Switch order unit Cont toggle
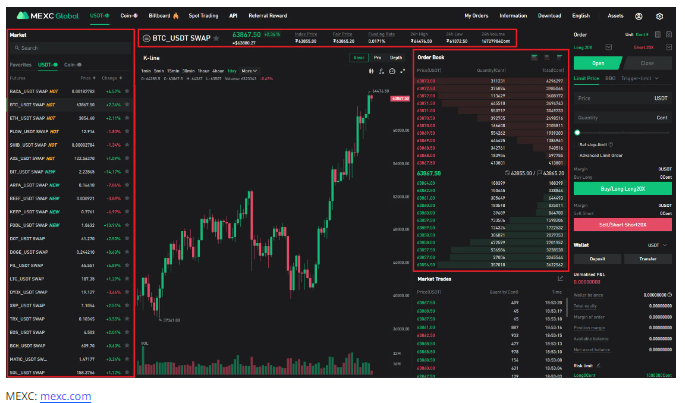Viewport: 685px width, 403px height. pyautogui.click(x=642, y=35)
